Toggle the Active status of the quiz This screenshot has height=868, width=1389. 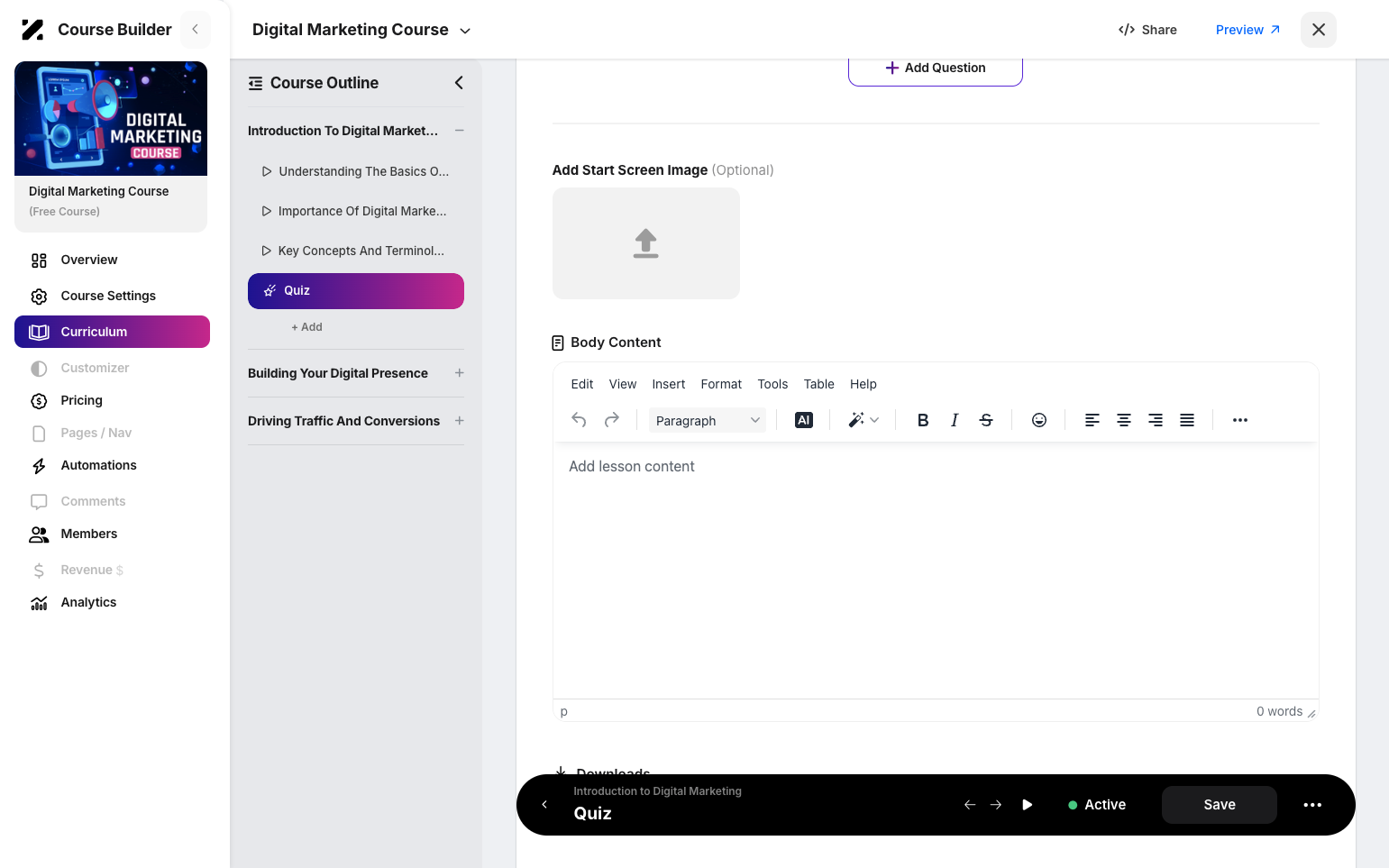[x=1097, y=805]
